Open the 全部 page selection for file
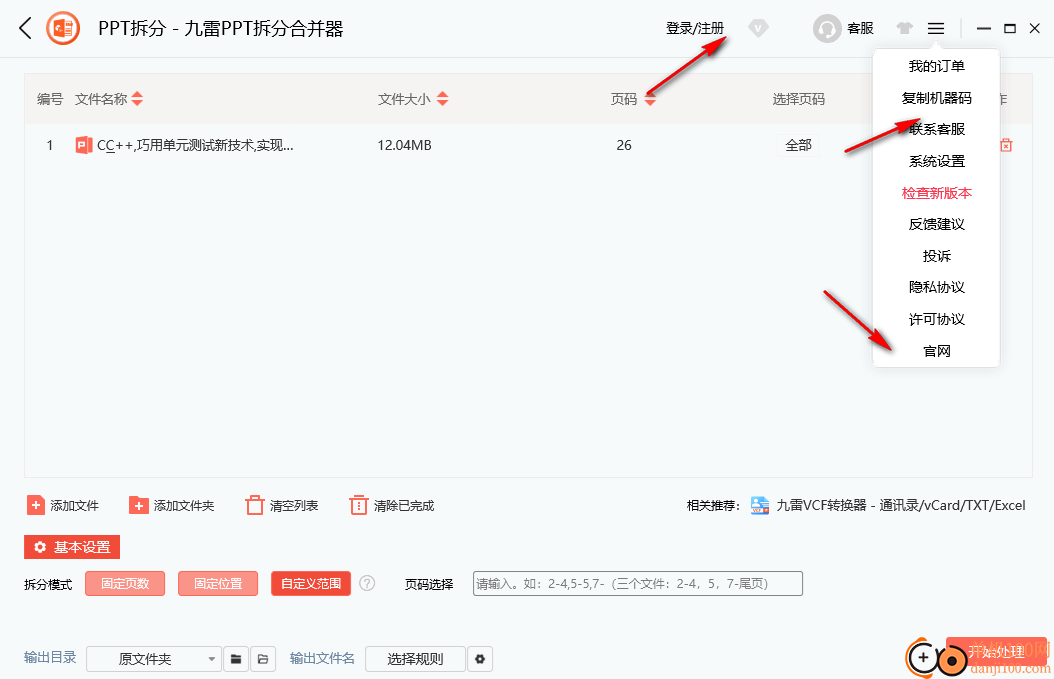Viewport: 1054px width, 679px height. (799, 145)
